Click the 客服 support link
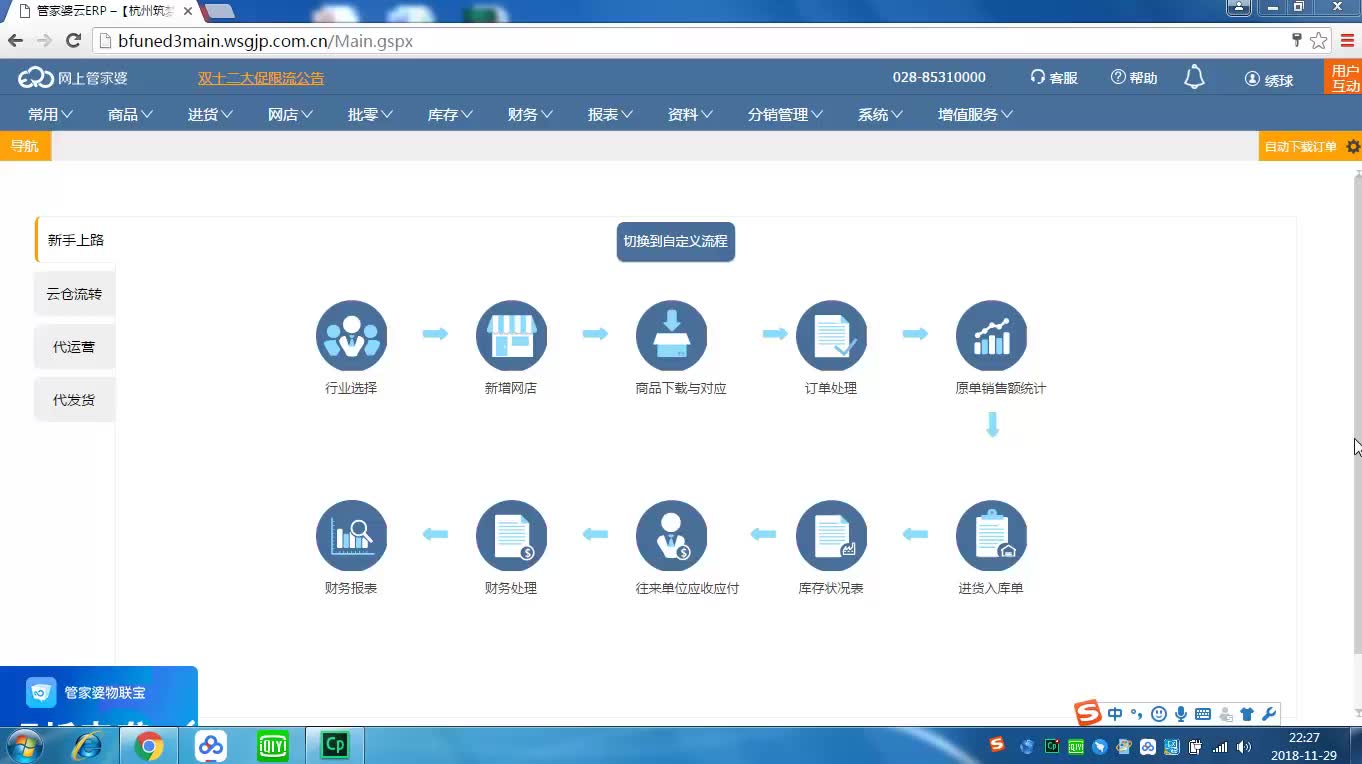Image resolution: width=1362 pixels, height=764 pixels. tap(1054, 78)
